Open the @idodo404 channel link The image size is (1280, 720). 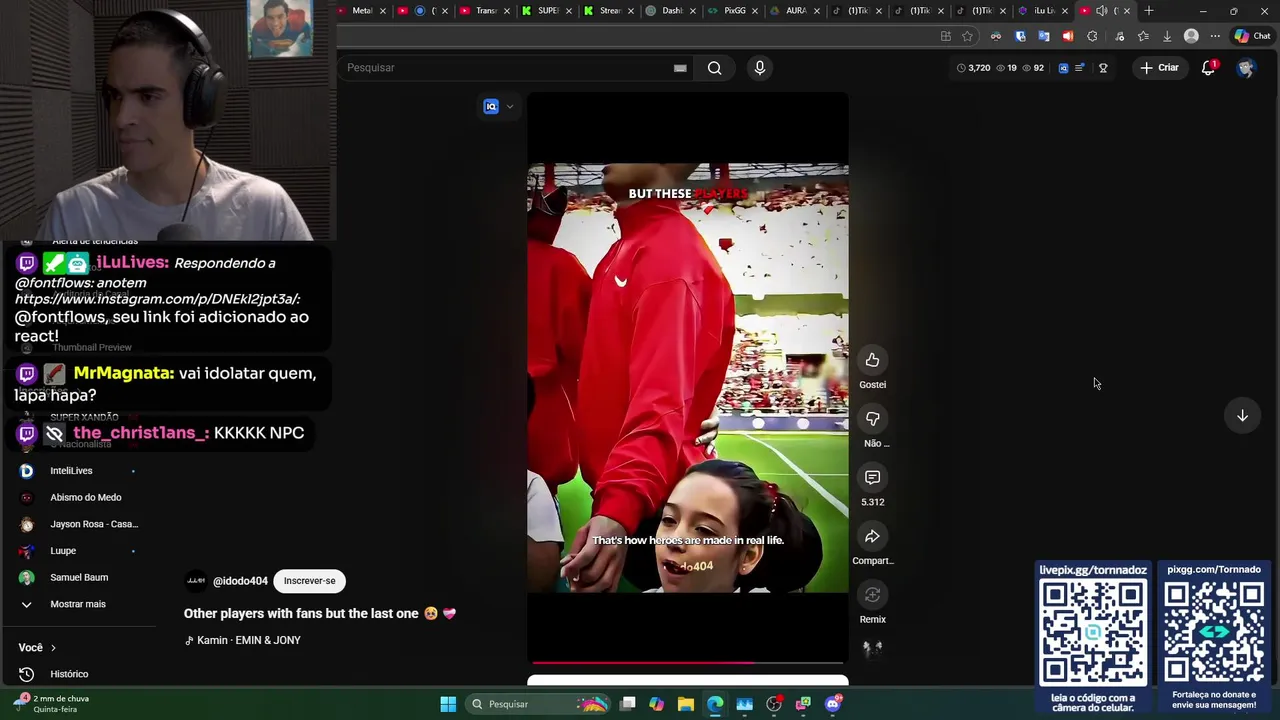[x=240, y=581]
